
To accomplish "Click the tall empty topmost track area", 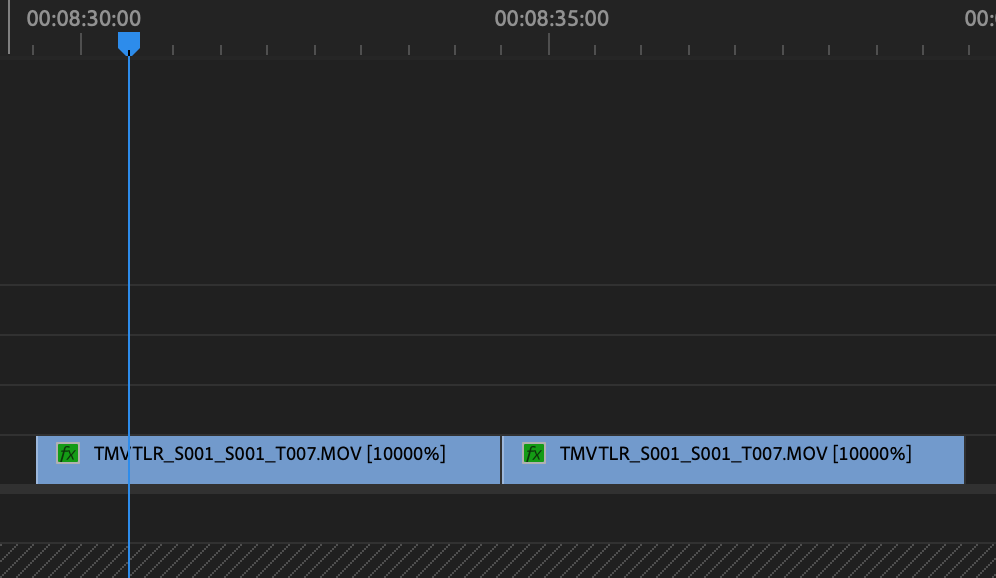I will [498, 171].
